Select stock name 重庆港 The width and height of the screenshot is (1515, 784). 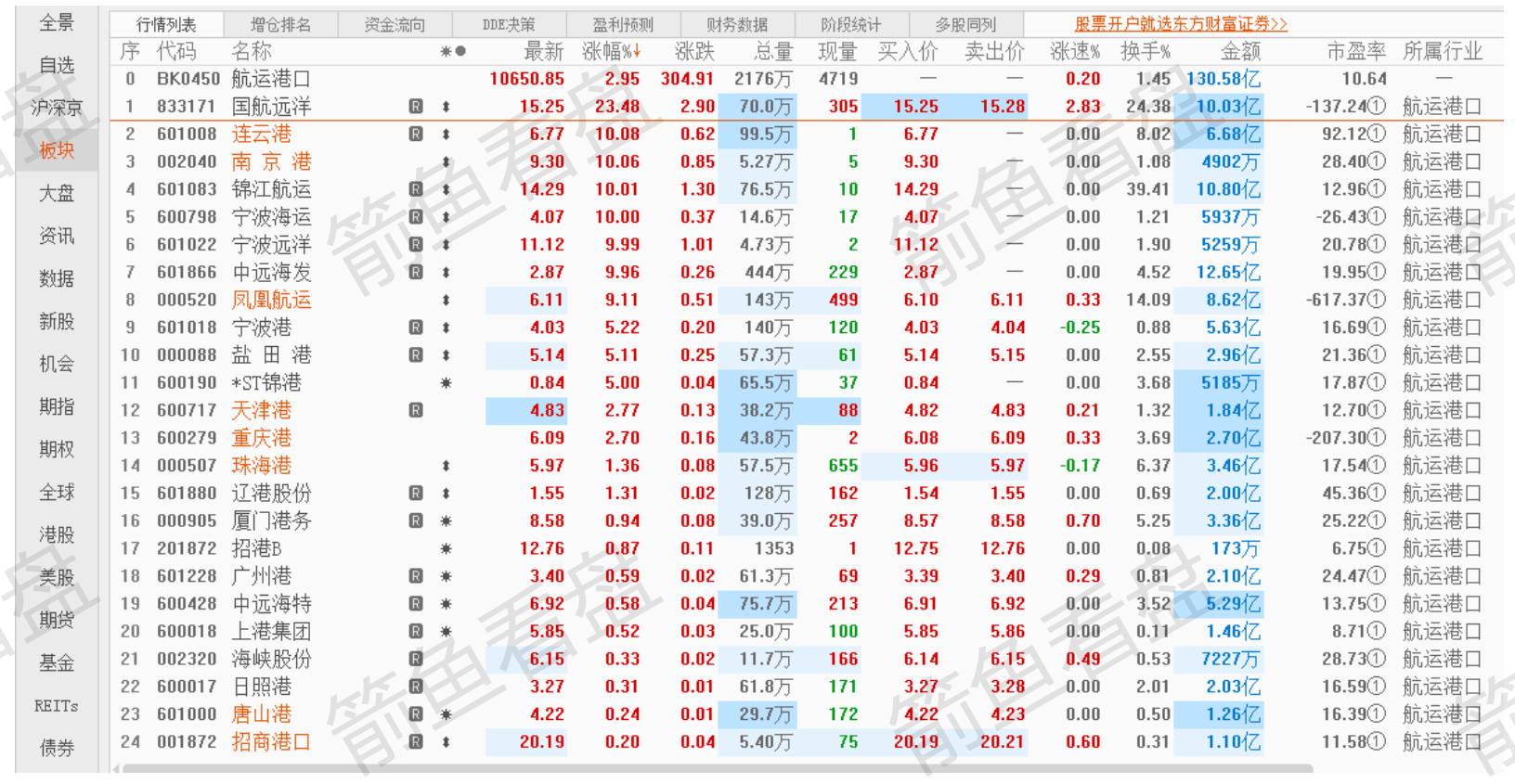tap(261, 438)
